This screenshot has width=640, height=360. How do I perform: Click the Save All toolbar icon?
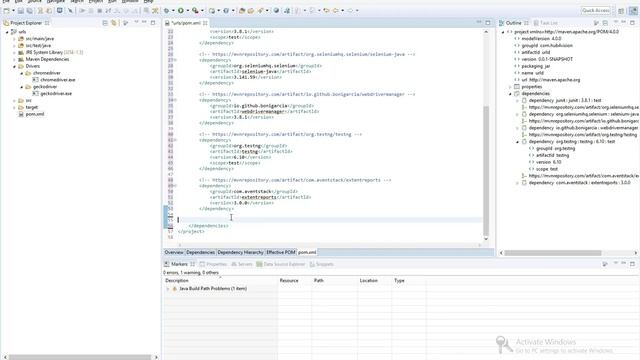[29, 11]
